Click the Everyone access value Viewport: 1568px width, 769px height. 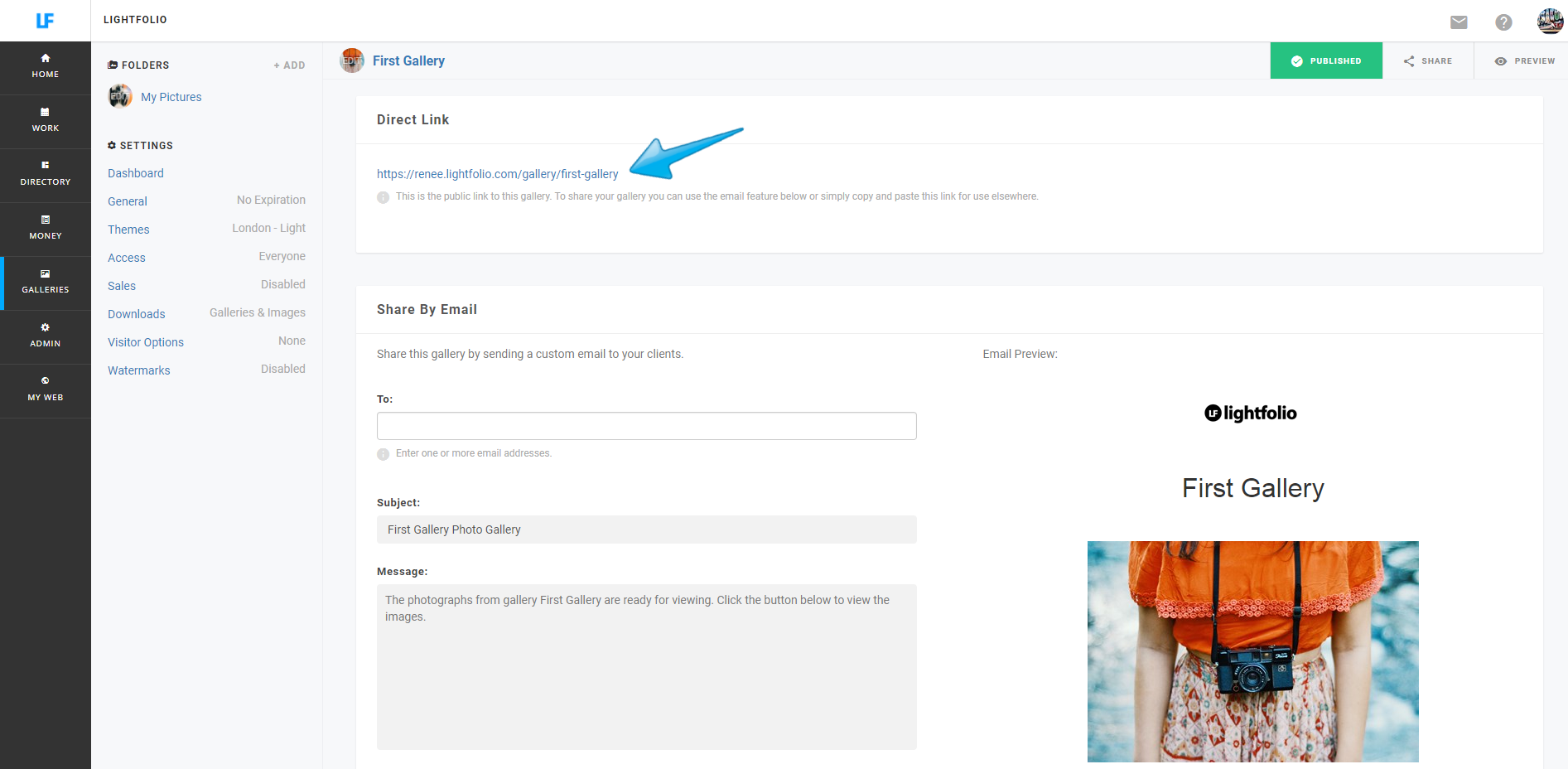pyautogui.click(x=282, y=256)
